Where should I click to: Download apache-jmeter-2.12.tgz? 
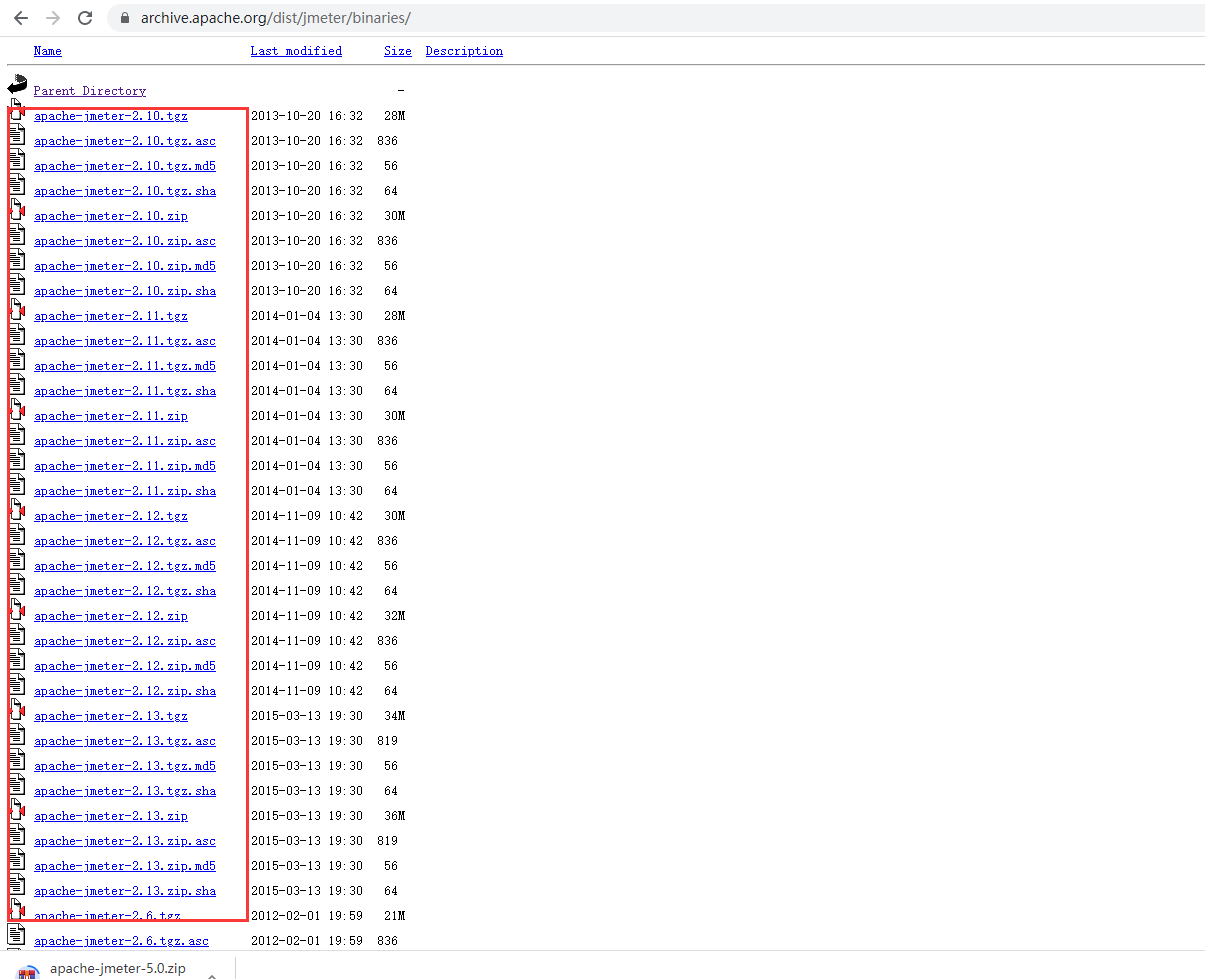tap(111, 516)
